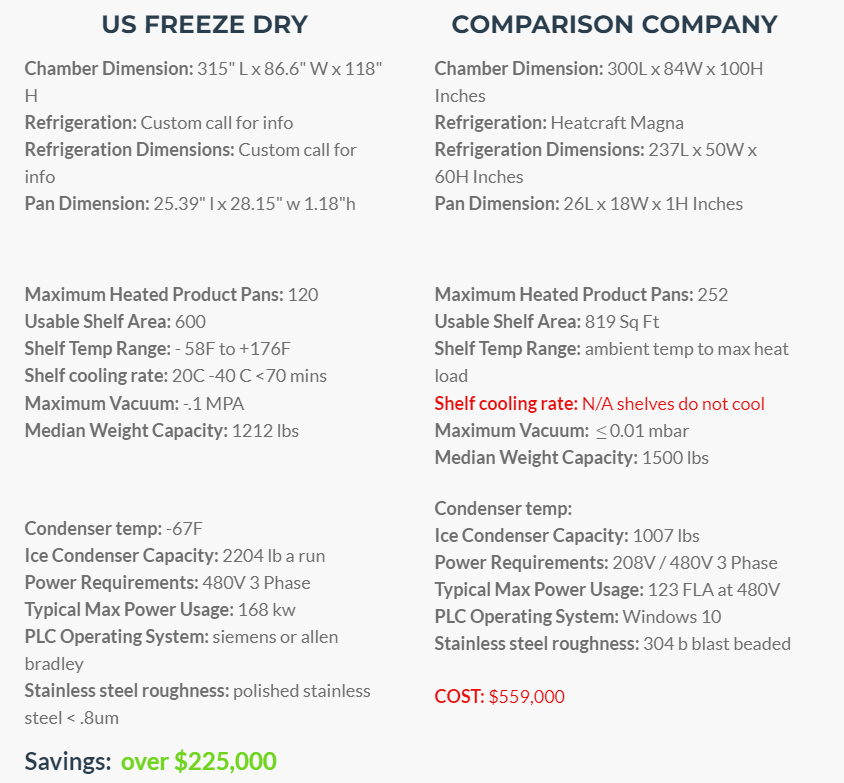Click the green over $225,000 savings text

click(199, 761)
